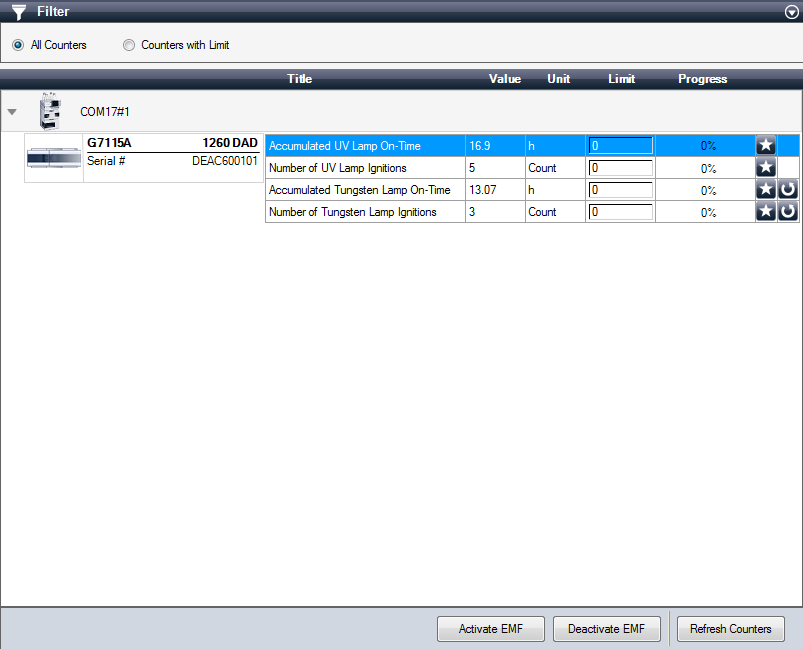Click star icon for Accumulated Tungsten Lamp On-Time
803x649 pixels.
click(766, 190)
